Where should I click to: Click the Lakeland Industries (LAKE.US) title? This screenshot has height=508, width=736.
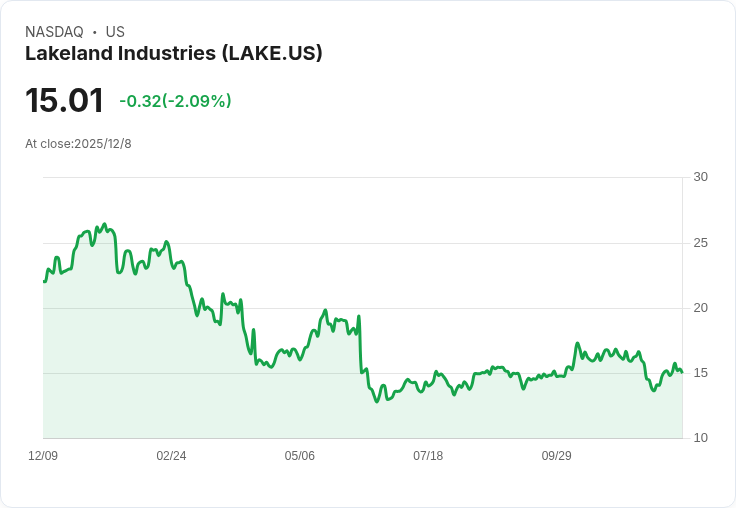point(174,54)
